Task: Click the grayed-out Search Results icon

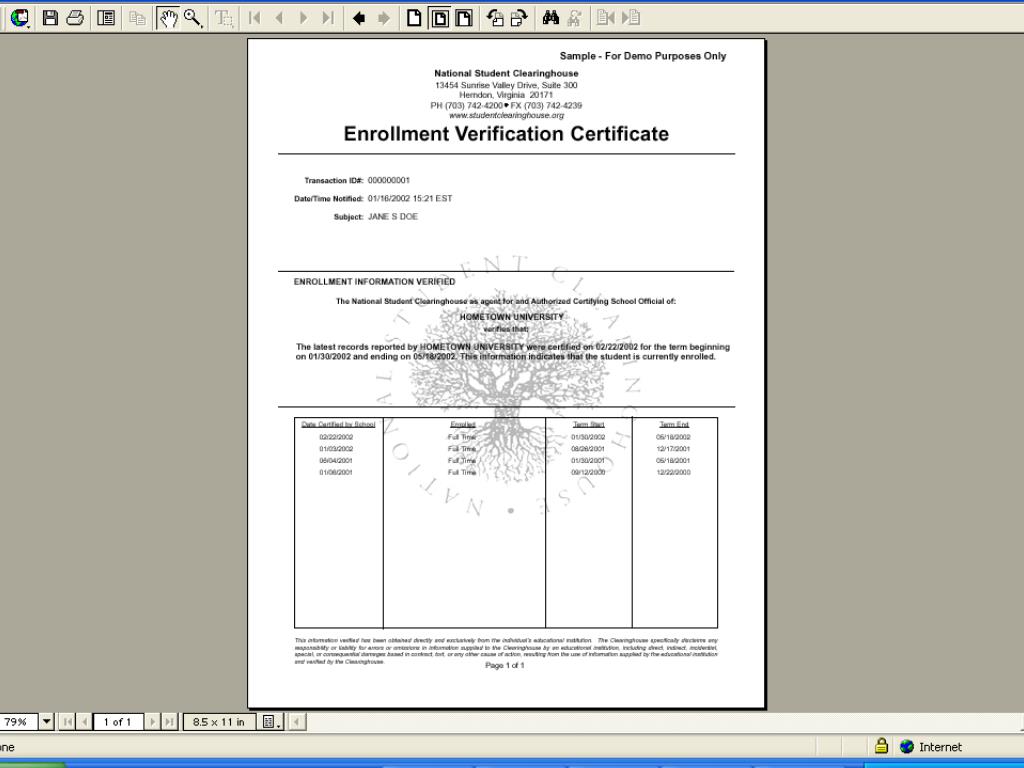Action: 575,18
